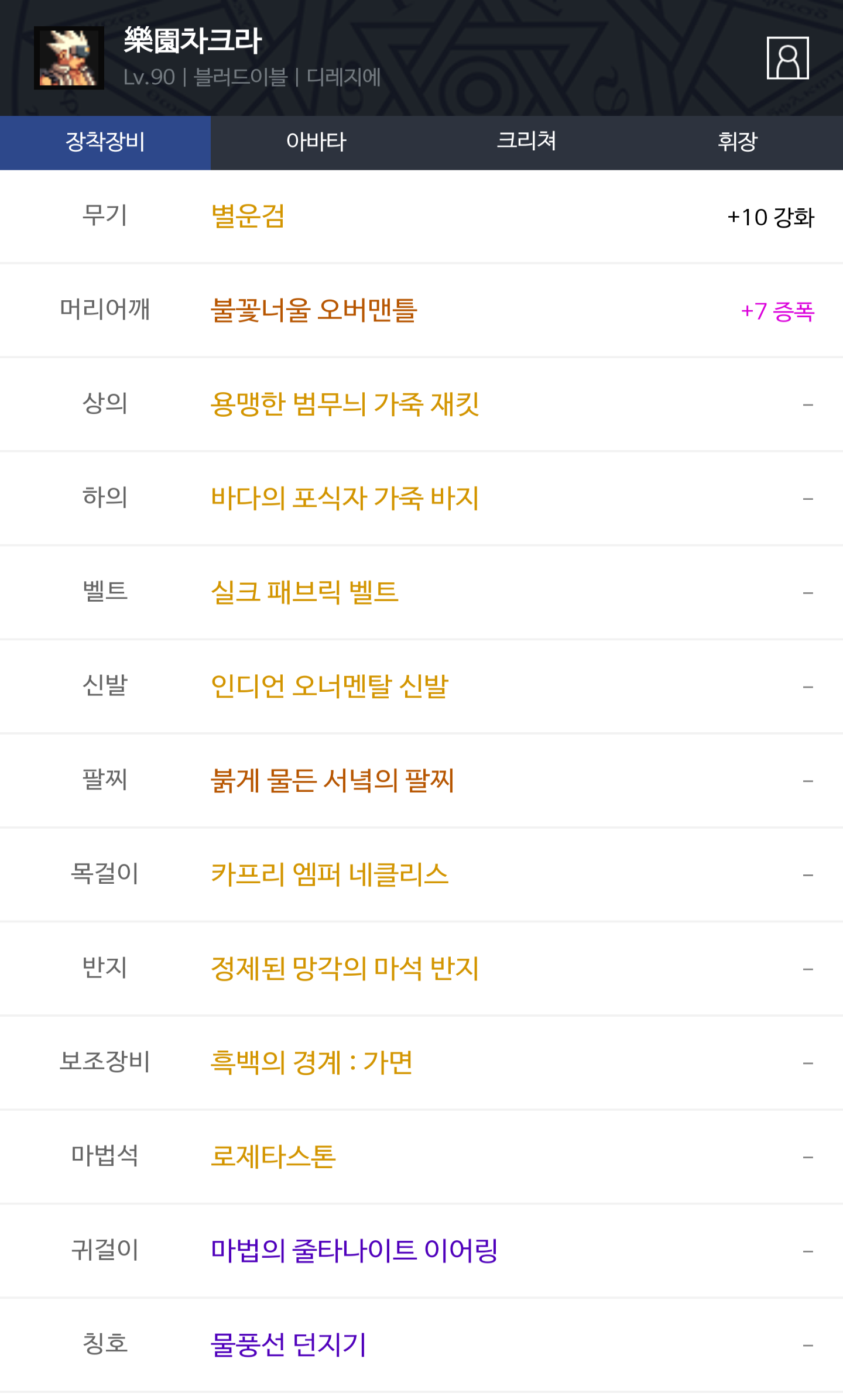Click the 불꽃너울 오버맨틀 shoulder item
Viewport: 843px width, 1400px height.
point(314,311)
